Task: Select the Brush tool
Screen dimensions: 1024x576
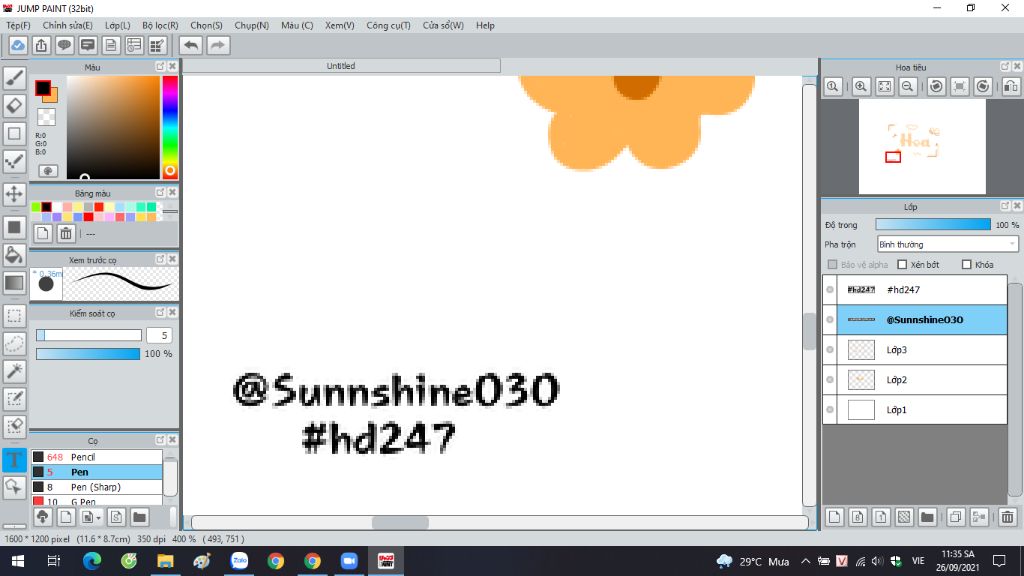Action: [x=14, y=78]
